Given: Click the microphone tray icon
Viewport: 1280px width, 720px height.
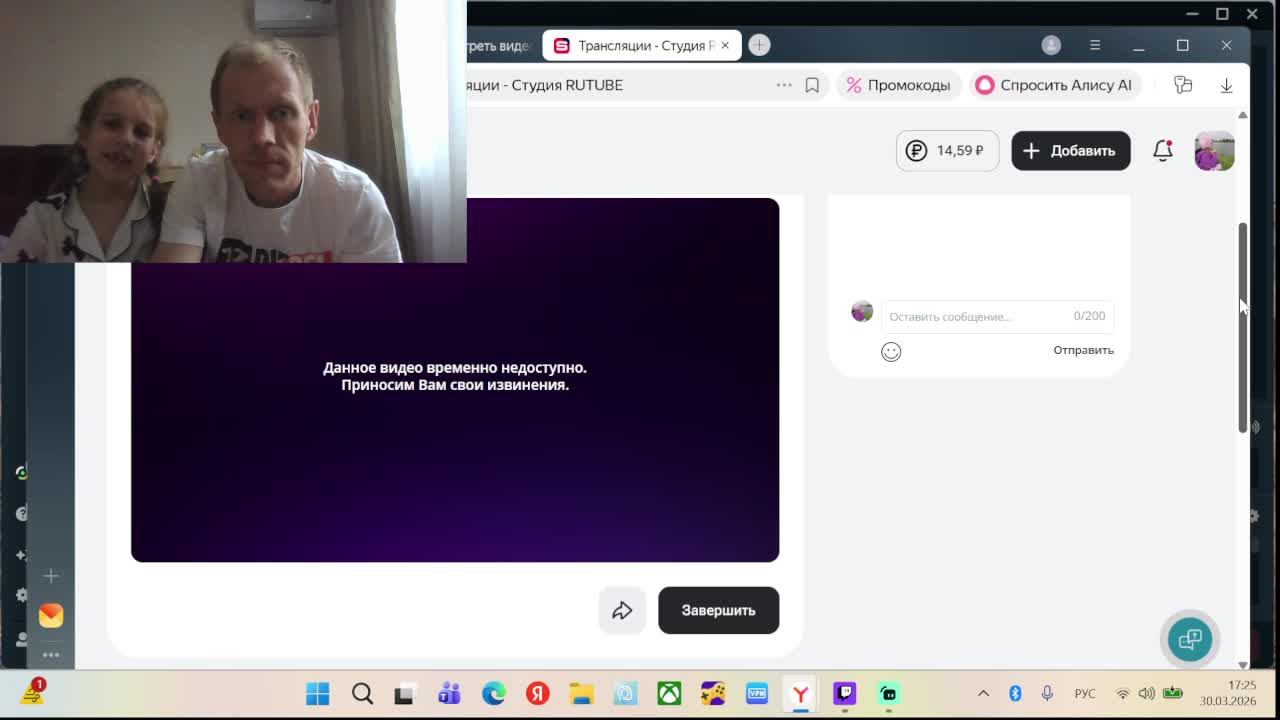Looking at the screenshot, I should [1047, 693].
